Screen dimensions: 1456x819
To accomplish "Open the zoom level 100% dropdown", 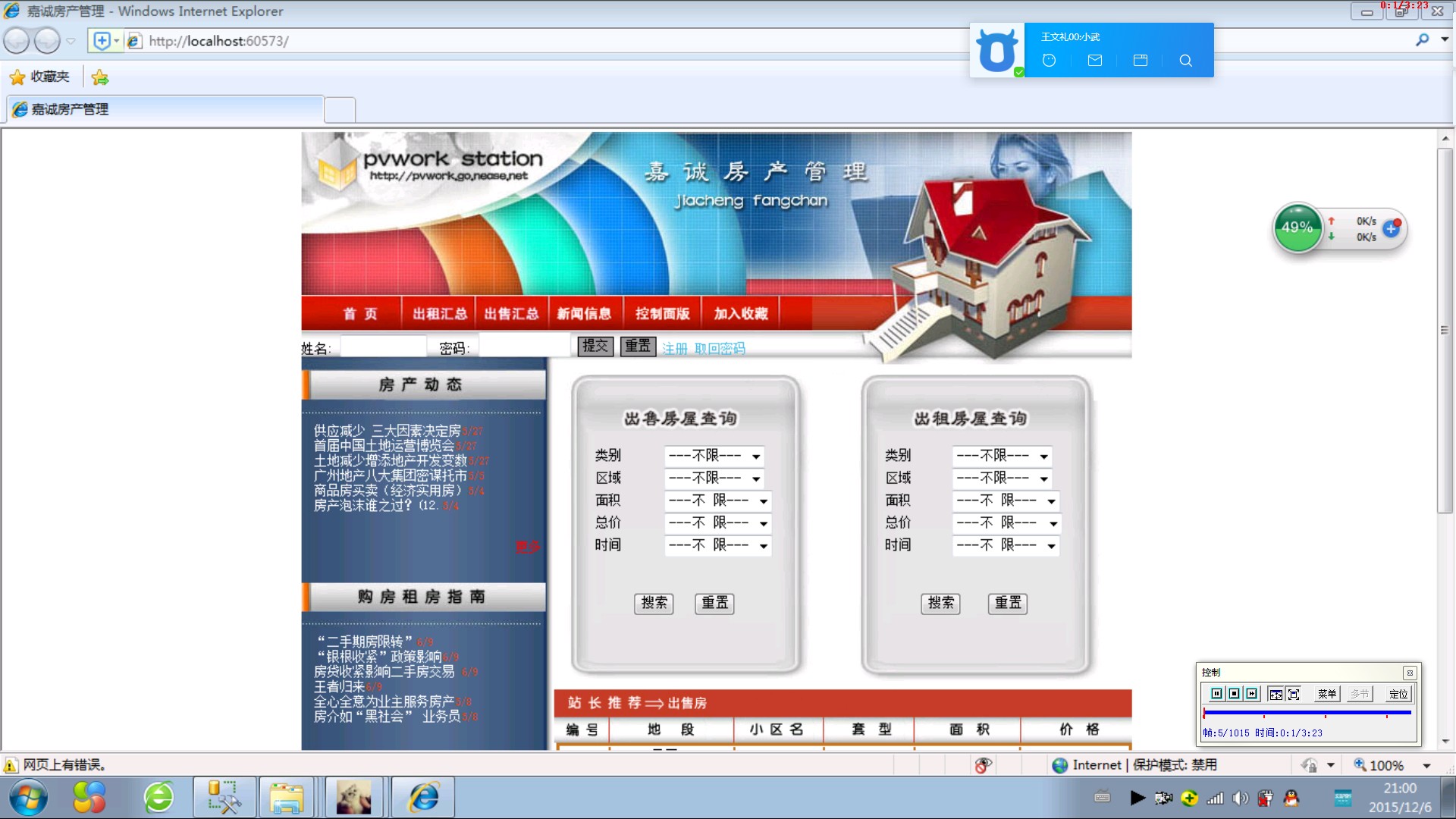I will coord(1426,766).
